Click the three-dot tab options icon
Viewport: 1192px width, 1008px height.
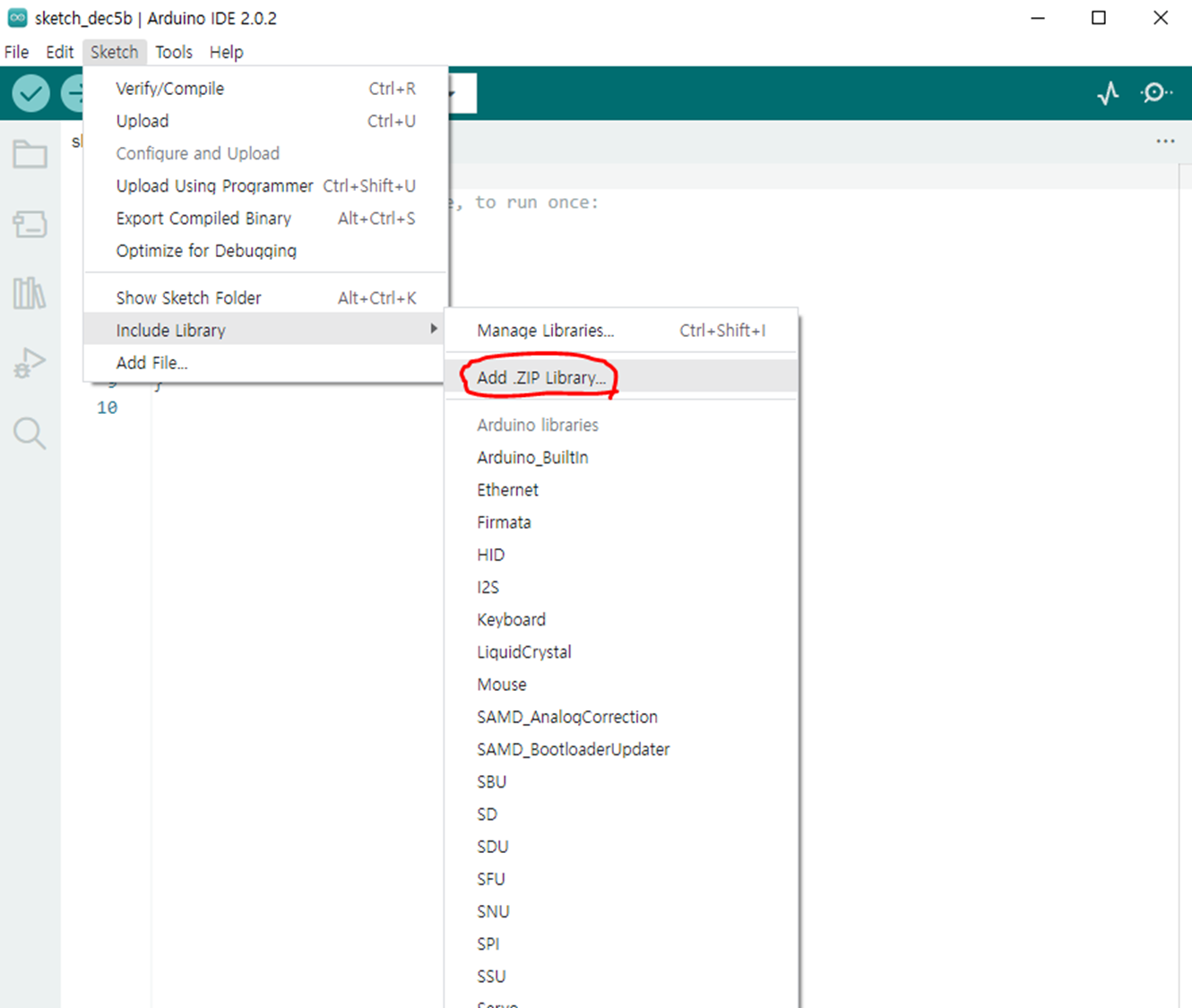pos(1165,141)
